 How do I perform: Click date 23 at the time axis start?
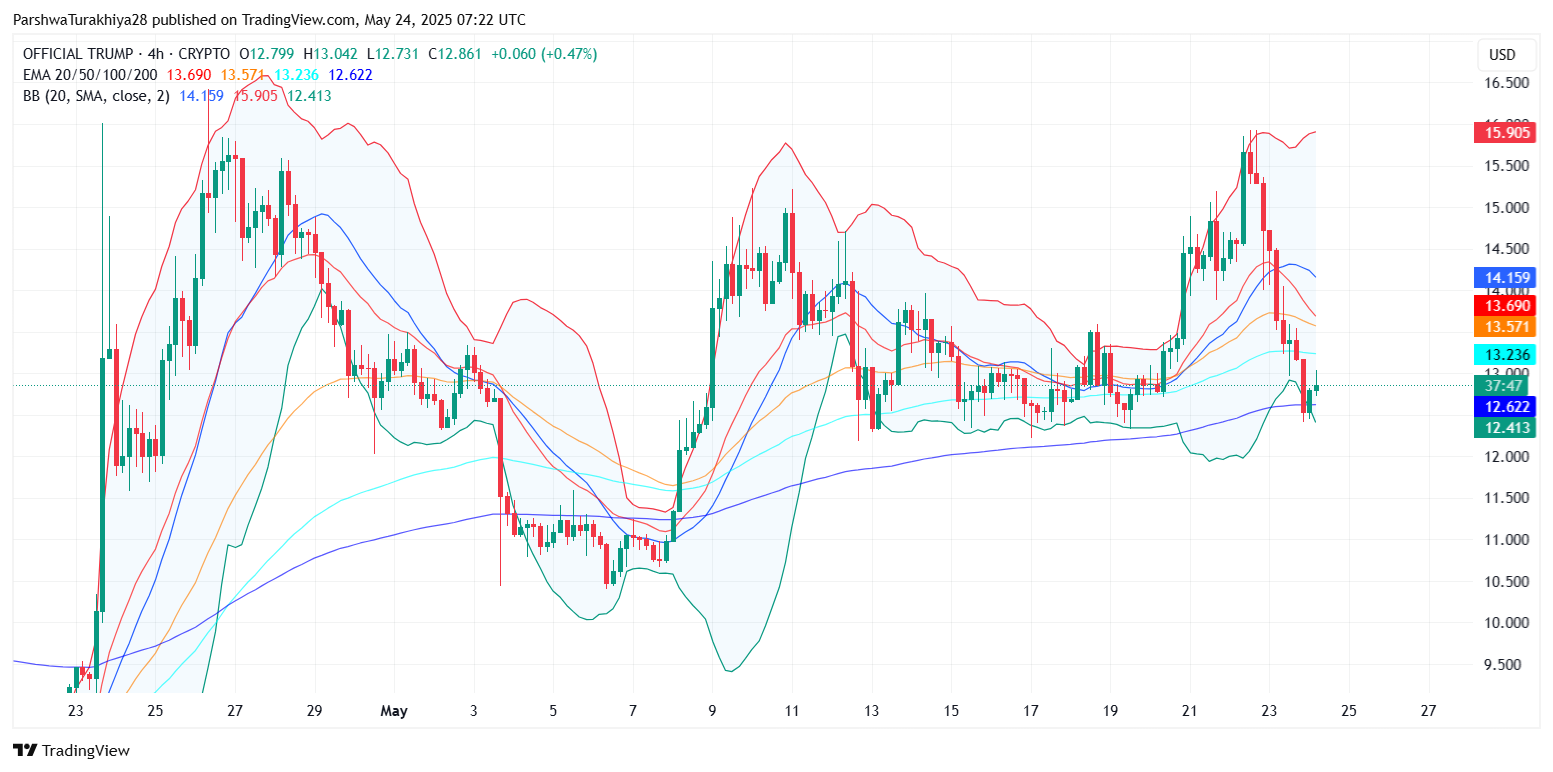[x=76, y=712]
